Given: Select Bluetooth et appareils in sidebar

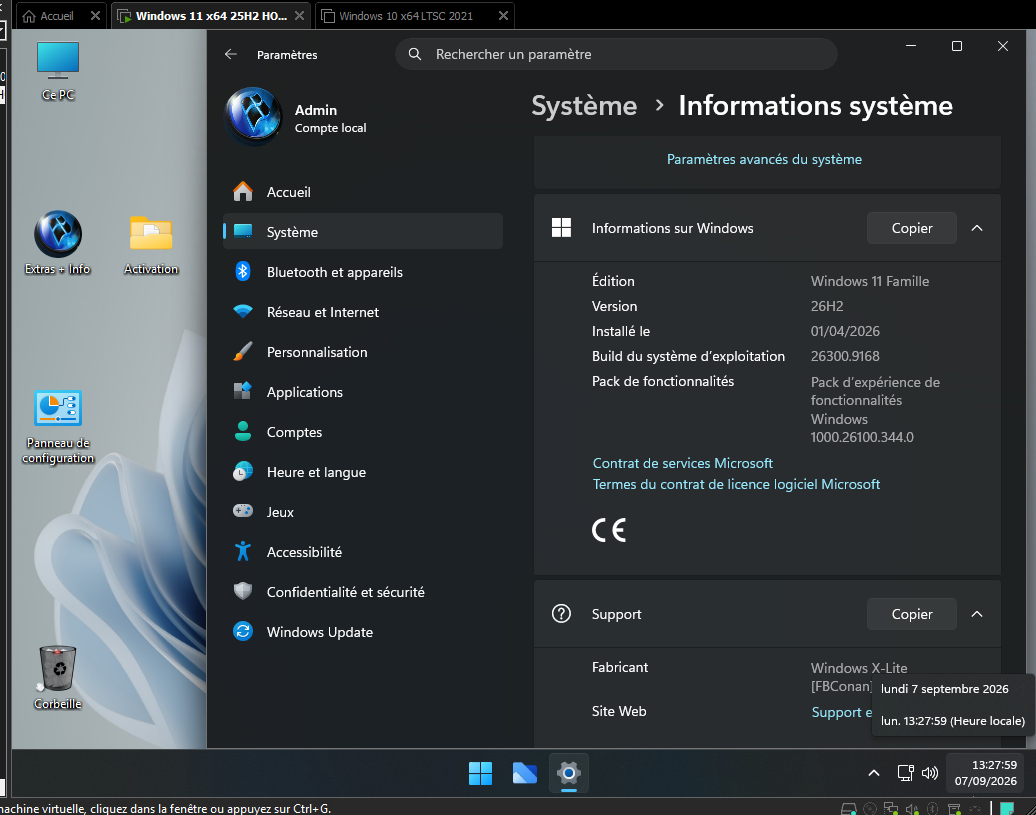Looking at the screenshot, I should pyautogui.click(x=363, y=272).
